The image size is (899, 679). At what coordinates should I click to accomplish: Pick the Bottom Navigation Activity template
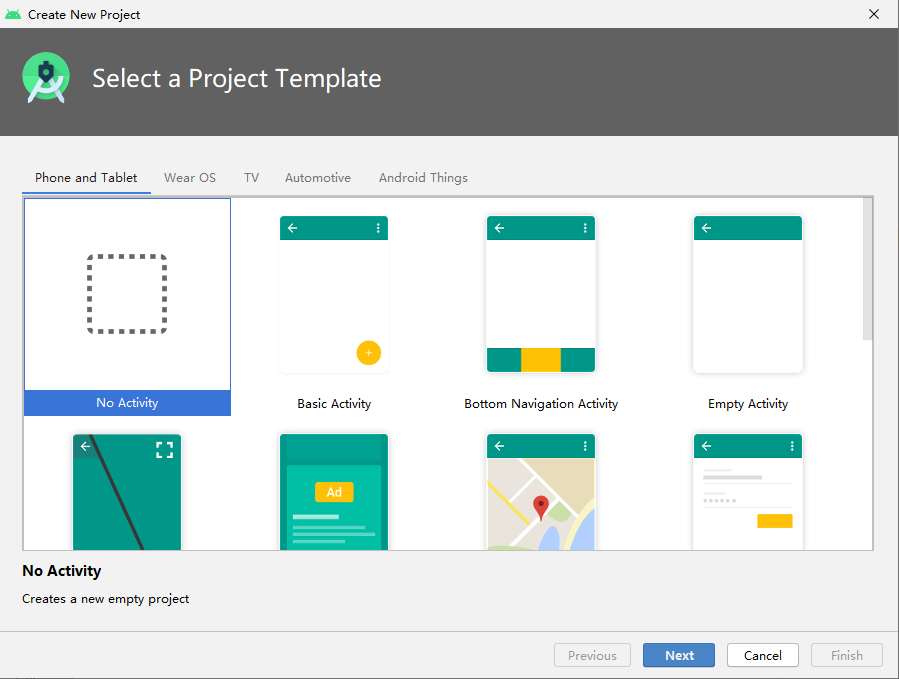point(541,295)
